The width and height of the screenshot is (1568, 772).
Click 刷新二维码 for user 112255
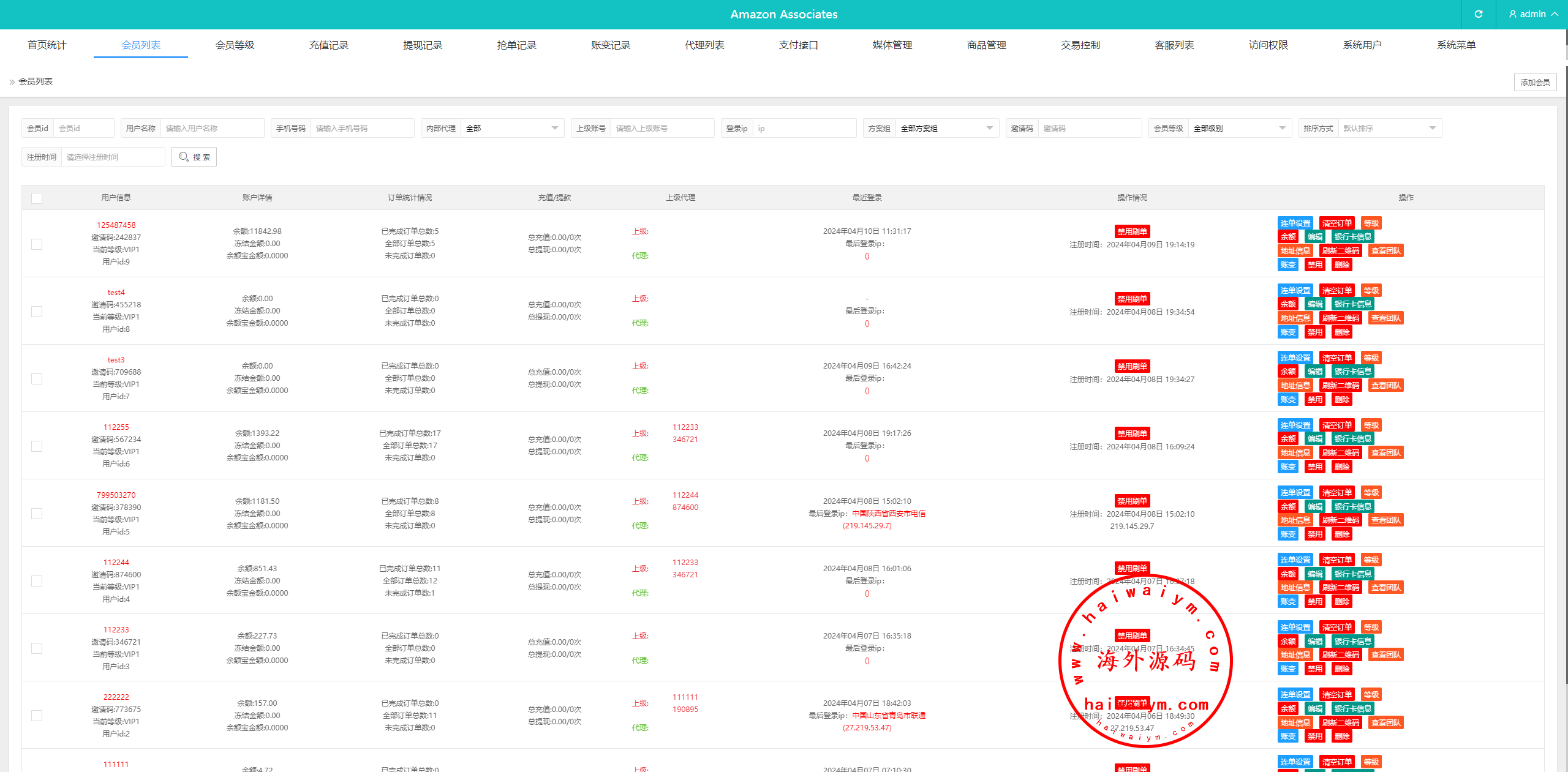coord(1340,453)
